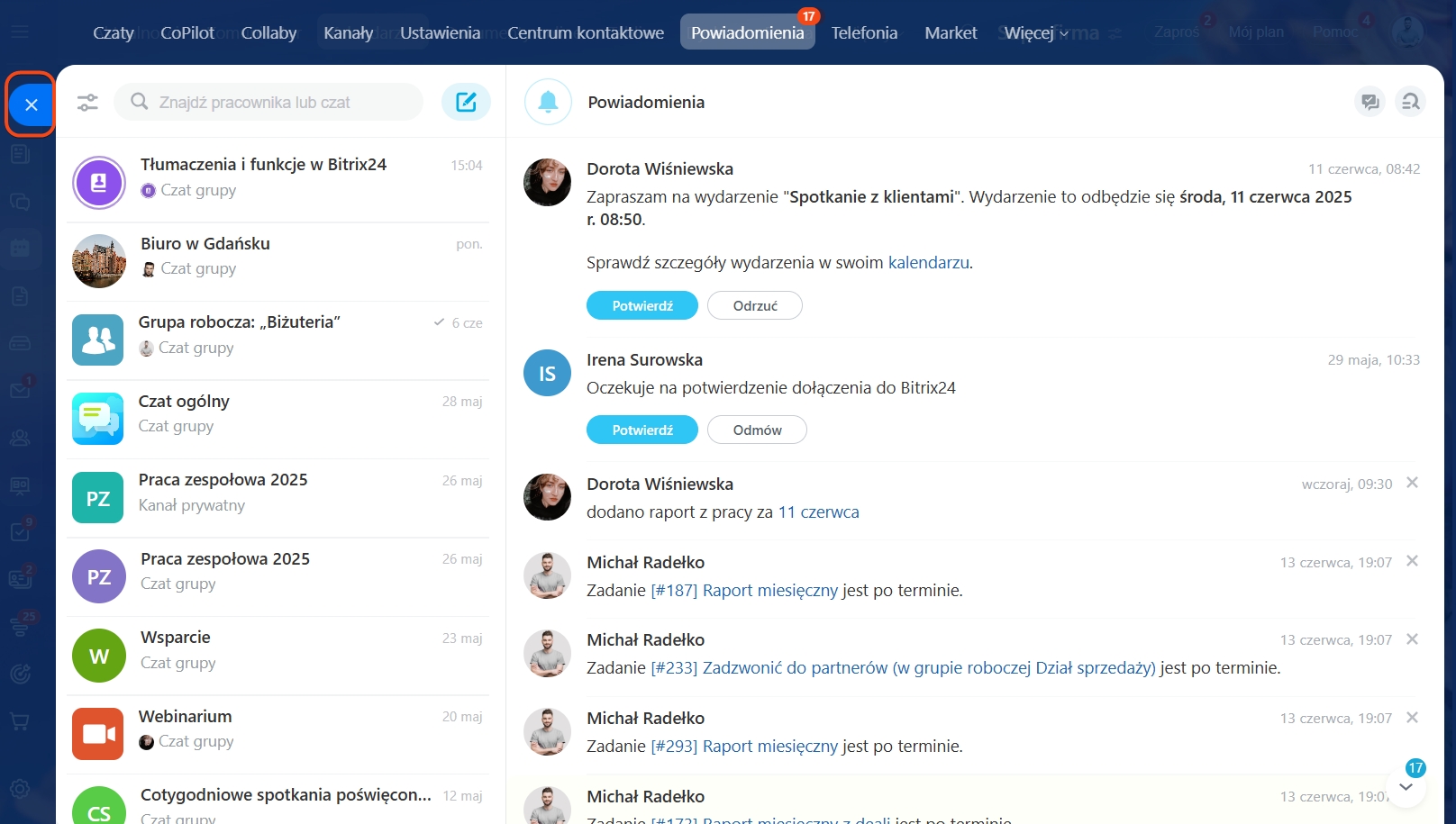Open the CoPilot tab
Screen dimensions: 1456x824
coord(187,33)
